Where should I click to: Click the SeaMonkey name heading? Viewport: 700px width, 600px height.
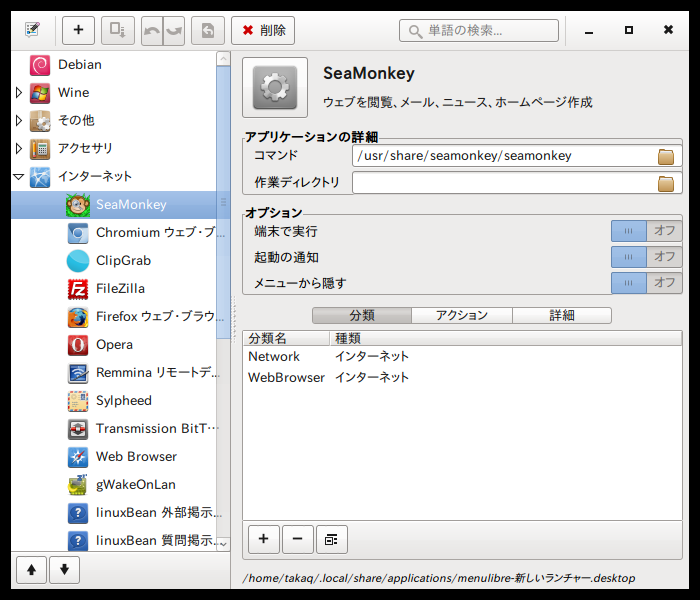pos(369,73)
